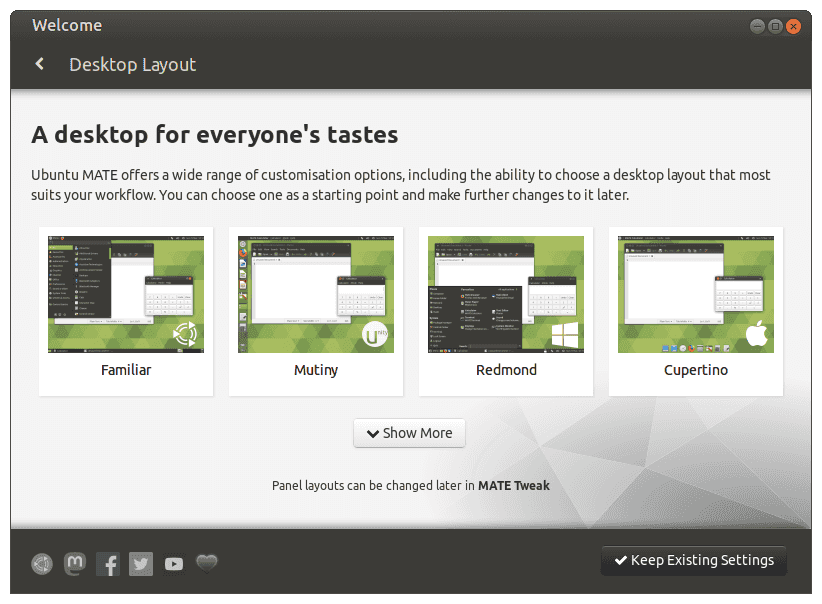Expand Show More layout options
Image resolution: width=822 pixels, height=604 pixels.
409,433
